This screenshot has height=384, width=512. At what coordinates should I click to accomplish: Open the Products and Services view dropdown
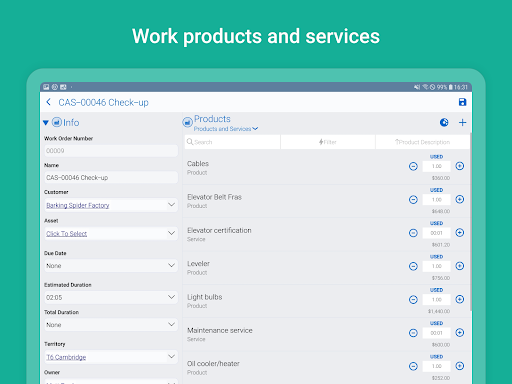tap(226, 129)
